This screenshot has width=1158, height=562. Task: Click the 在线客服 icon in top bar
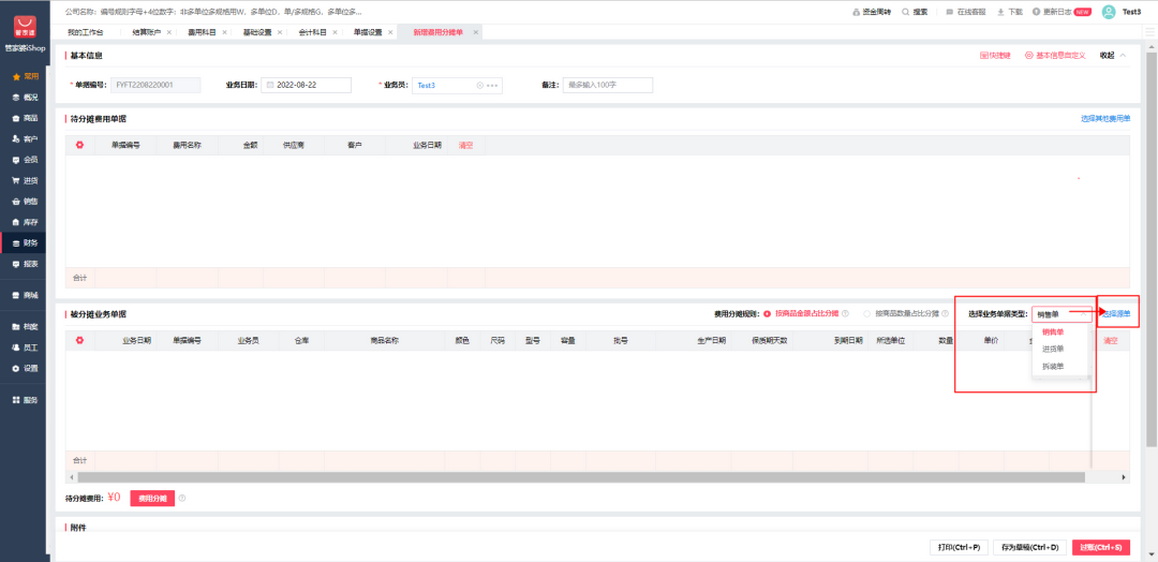[950, 12]
